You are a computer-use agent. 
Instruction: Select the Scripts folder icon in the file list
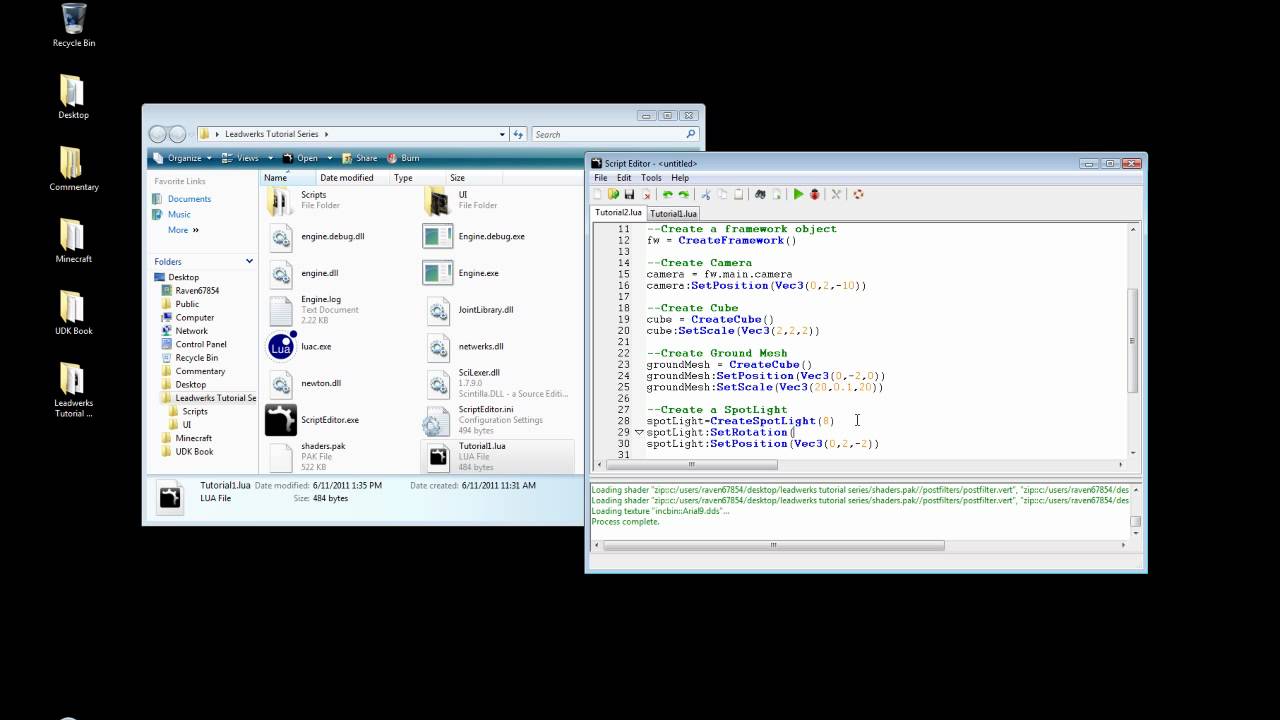pos(280,201)
